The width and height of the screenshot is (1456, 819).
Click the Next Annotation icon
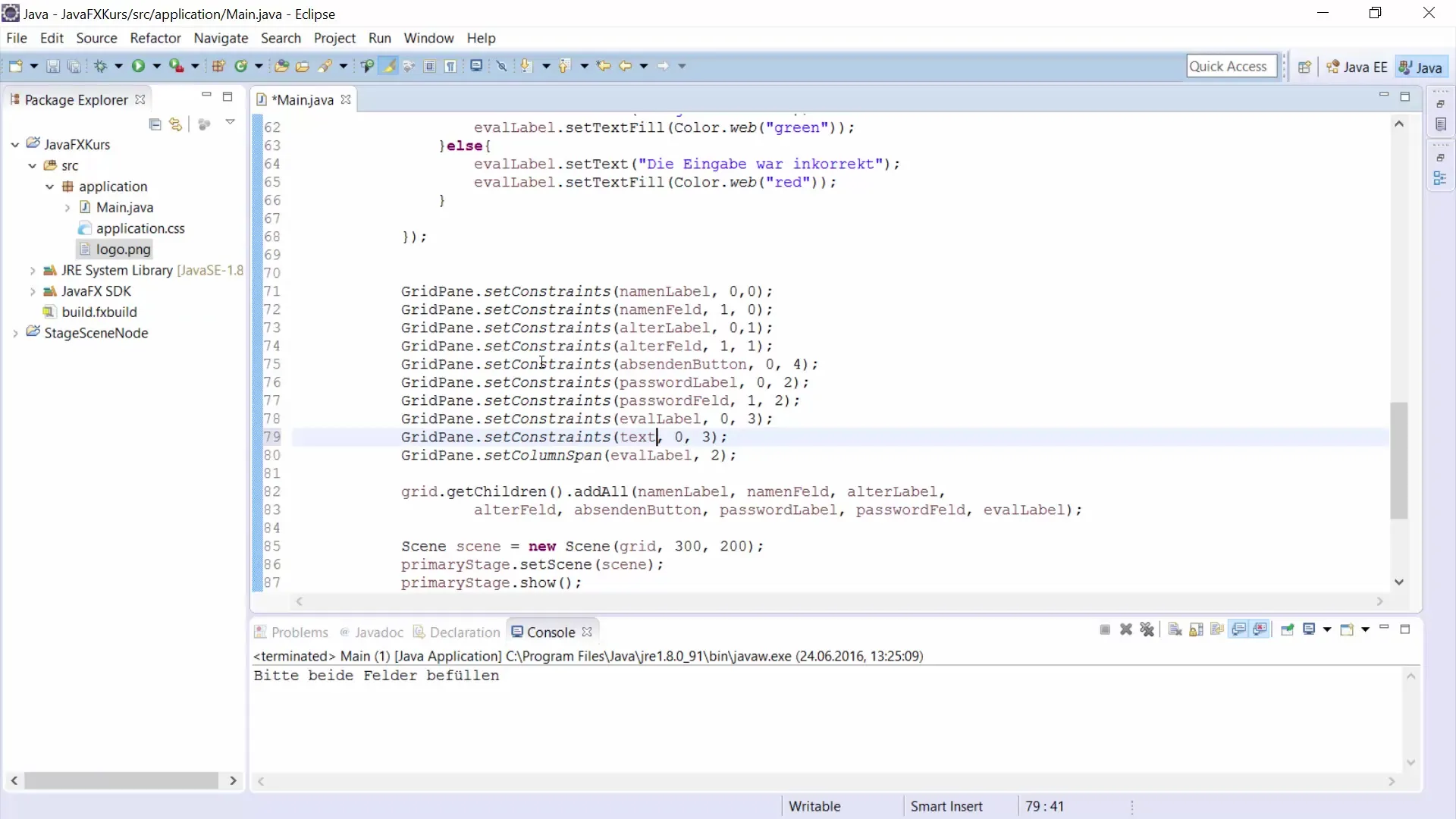(x=526, y=66)
